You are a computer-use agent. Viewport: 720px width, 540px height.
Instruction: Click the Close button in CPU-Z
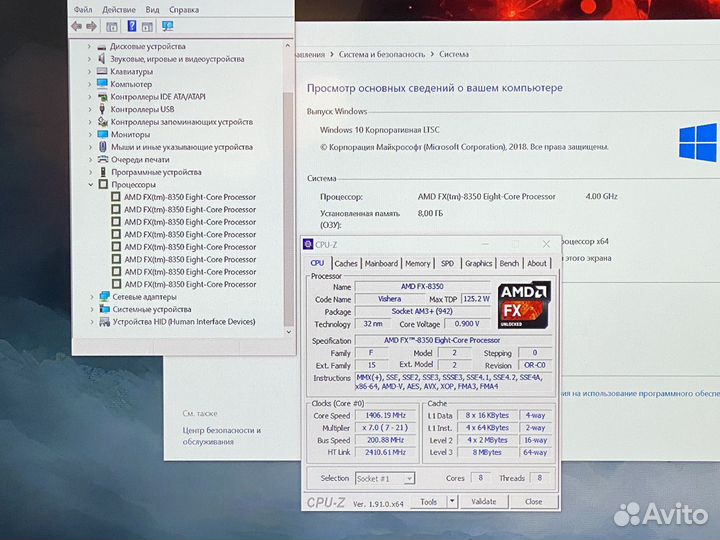(x=533, y=501)
